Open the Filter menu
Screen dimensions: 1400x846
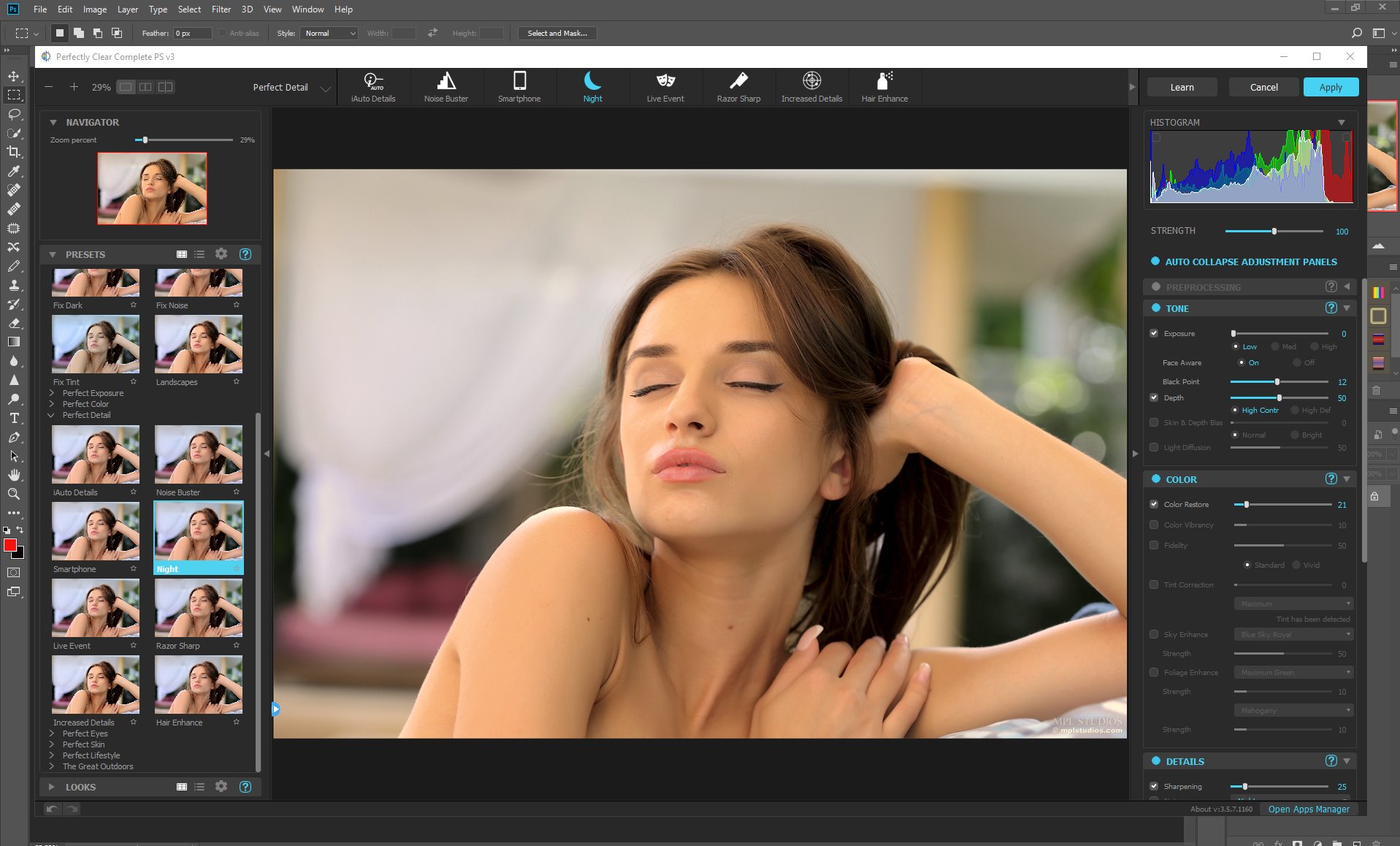tap(221, 9)
